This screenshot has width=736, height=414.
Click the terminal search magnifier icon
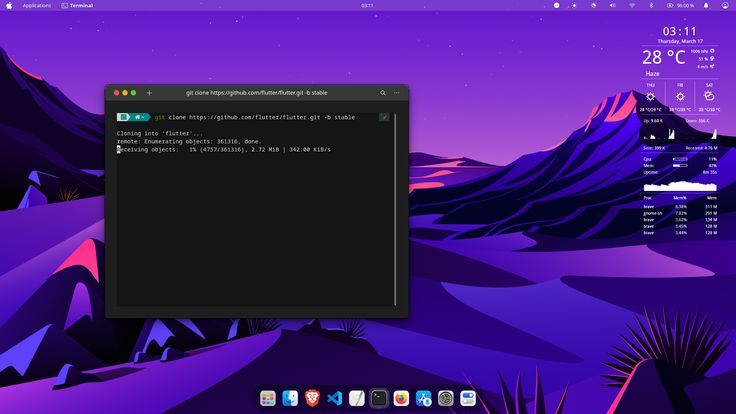click(x=383, y=92)
